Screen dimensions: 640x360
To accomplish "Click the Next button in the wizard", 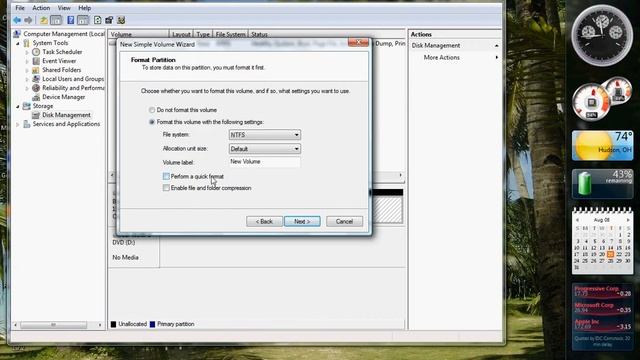I will 302,221.
